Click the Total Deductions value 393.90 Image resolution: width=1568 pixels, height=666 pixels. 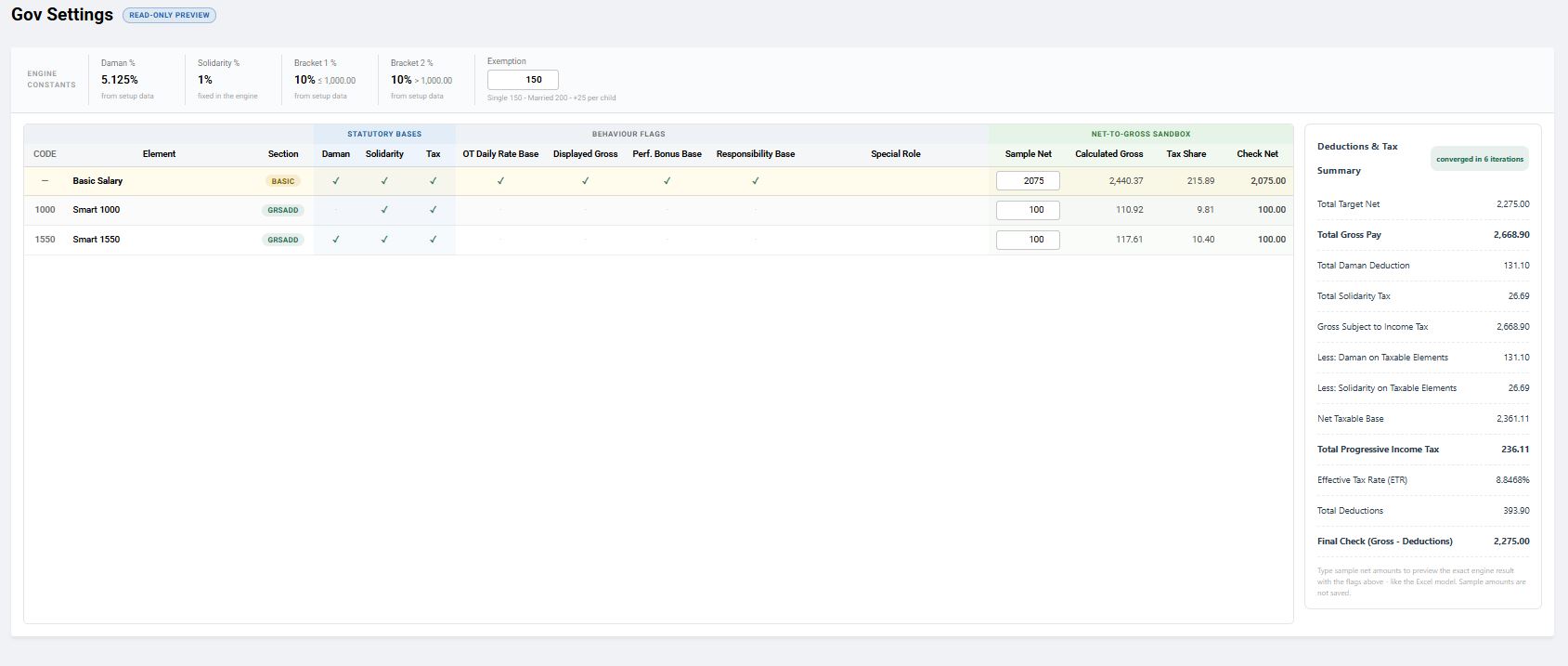tap(1515, 511)
